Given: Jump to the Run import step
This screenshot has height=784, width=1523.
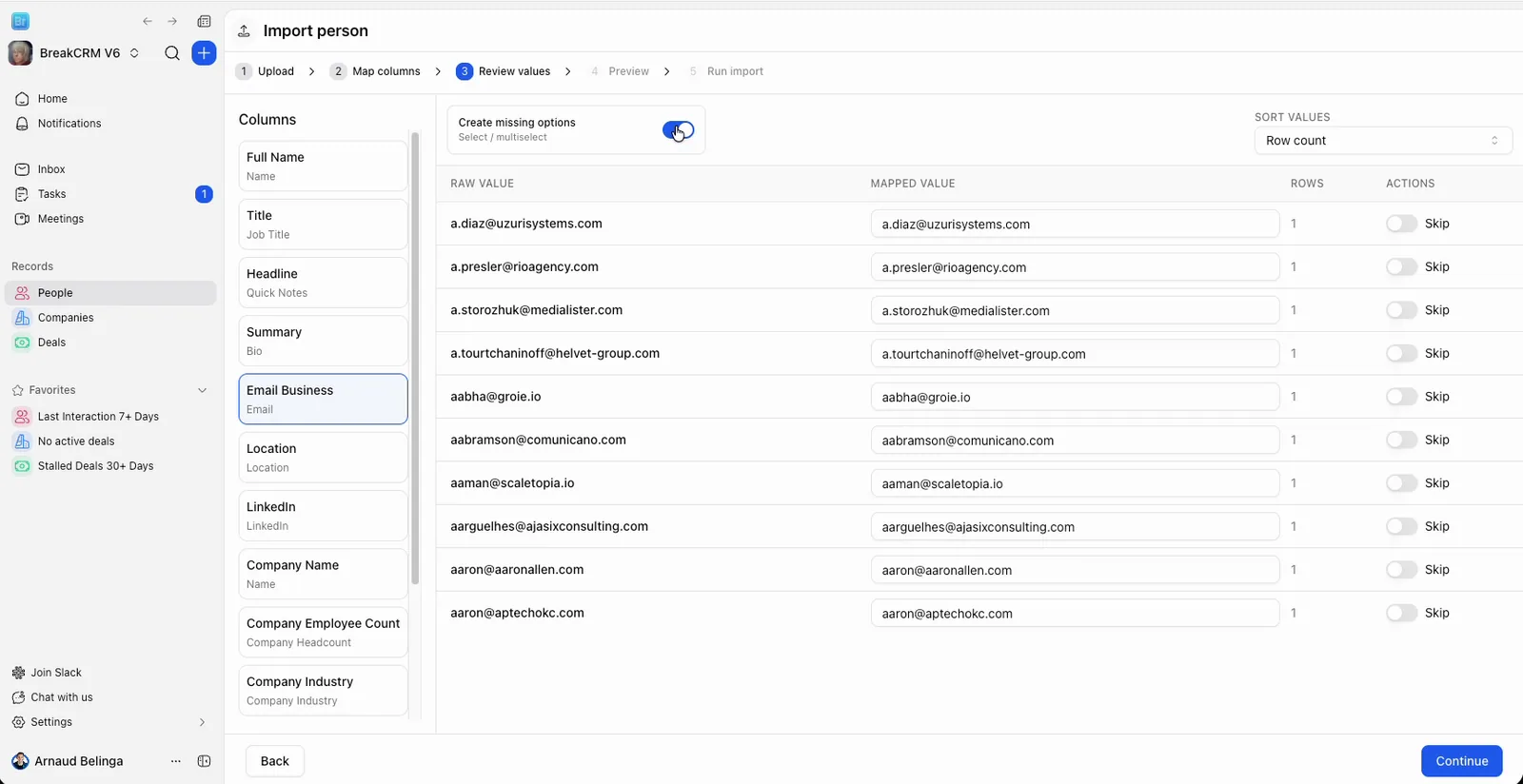Looking at the screenshot, I should (725, 71).
